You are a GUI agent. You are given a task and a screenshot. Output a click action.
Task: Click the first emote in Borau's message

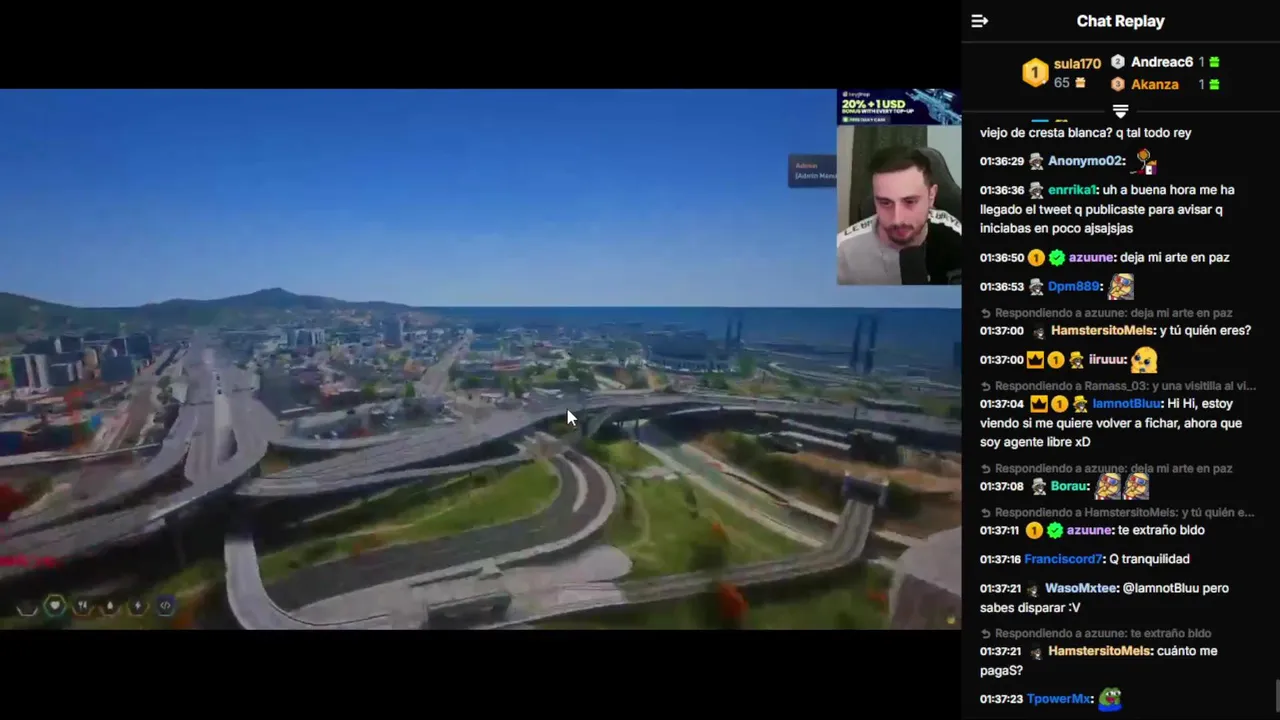tap(1107, 486)
